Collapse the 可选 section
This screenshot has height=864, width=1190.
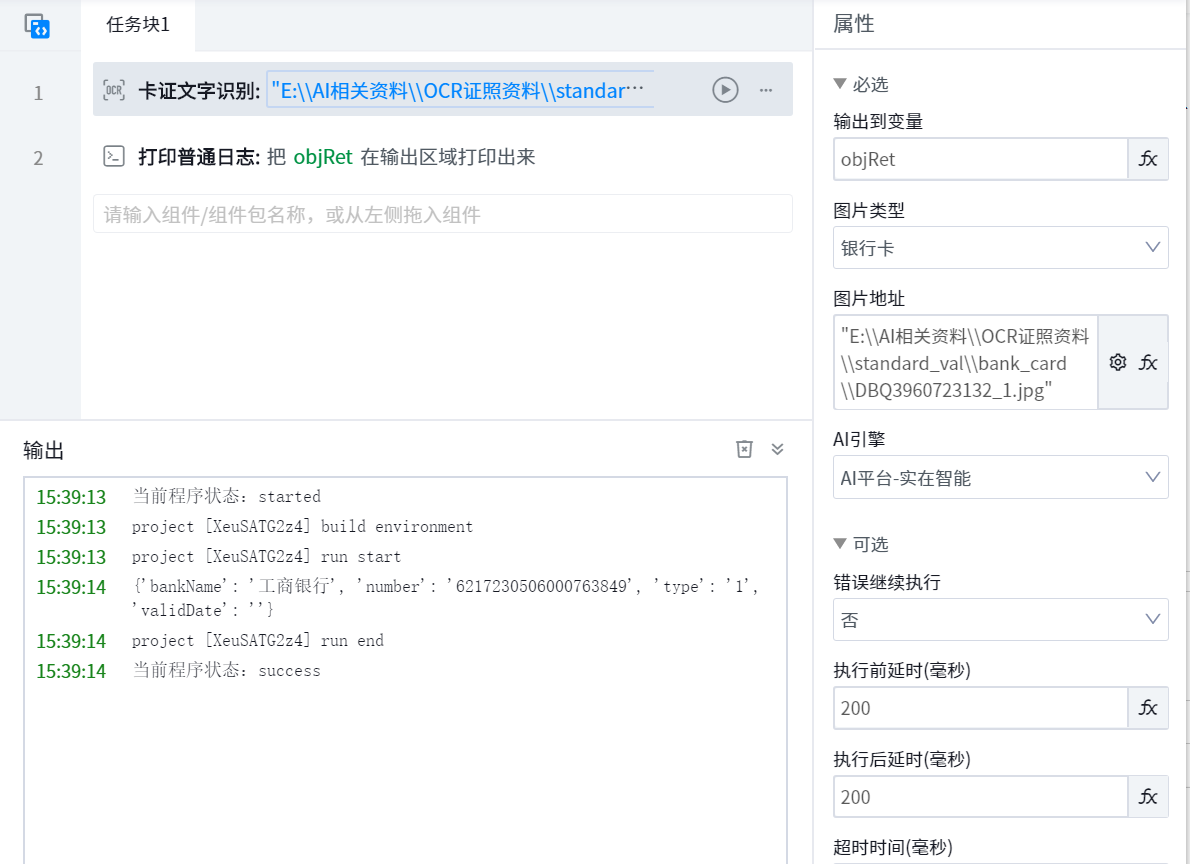pyautogui.click(x=840, y=545)
